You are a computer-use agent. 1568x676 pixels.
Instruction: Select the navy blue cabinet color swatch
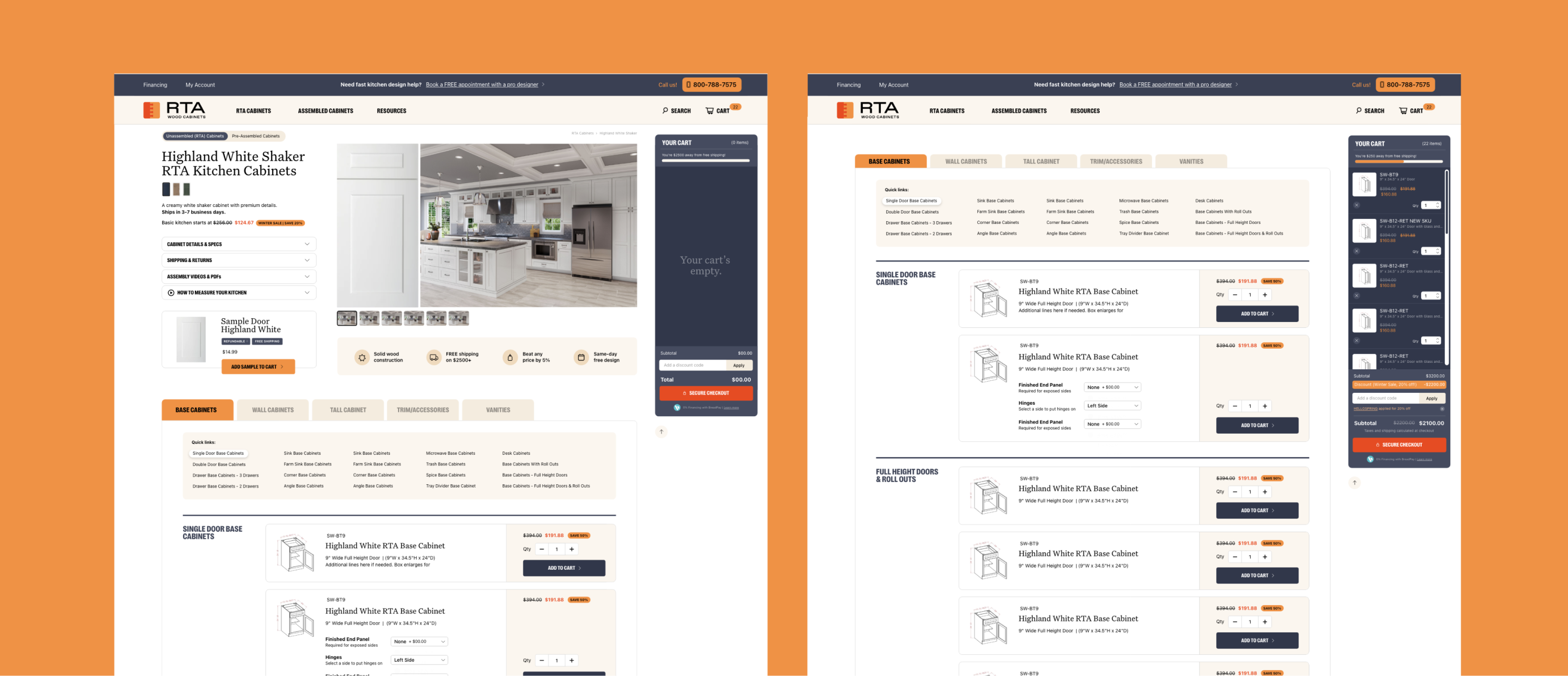coord(166,190)
